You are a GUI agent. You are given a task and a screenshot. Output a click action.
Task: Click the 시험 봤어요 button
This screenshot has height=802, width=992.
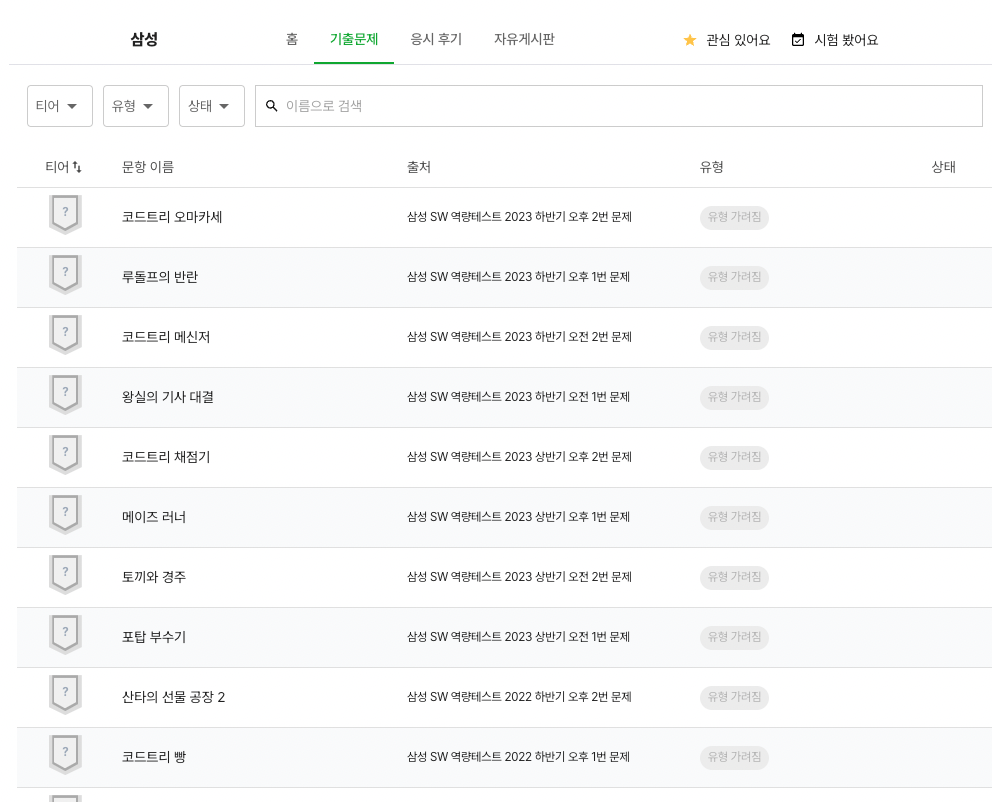(x=834, y=40)
